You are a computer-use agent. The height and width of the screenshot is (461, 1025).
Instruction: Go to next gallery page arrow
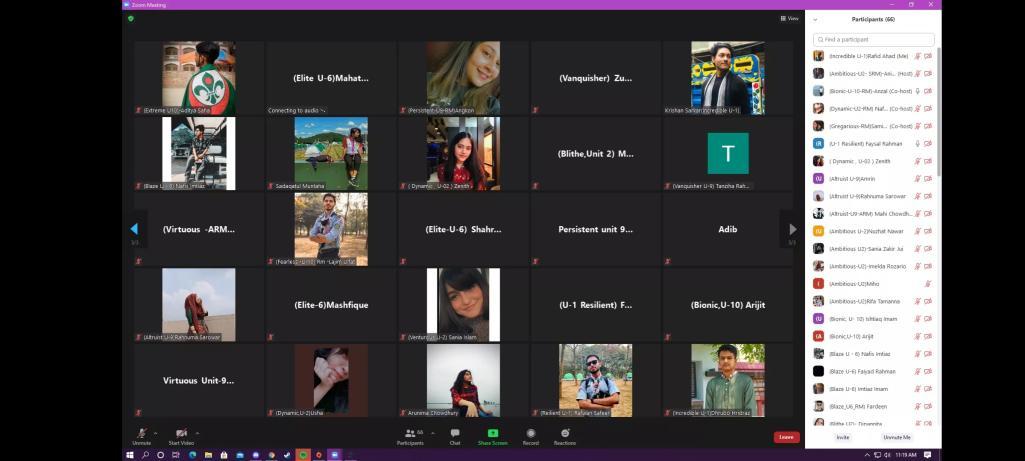tap(793, 229)
